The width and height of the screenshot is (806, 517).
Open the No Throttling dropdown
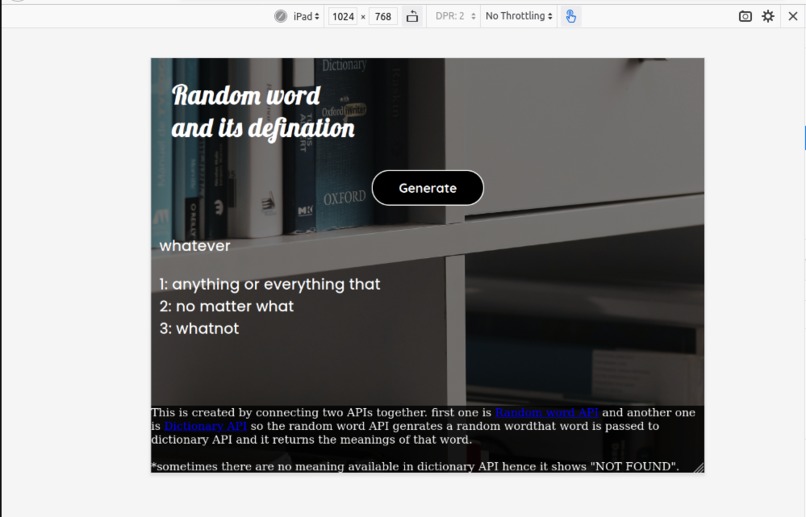[519, 16]
